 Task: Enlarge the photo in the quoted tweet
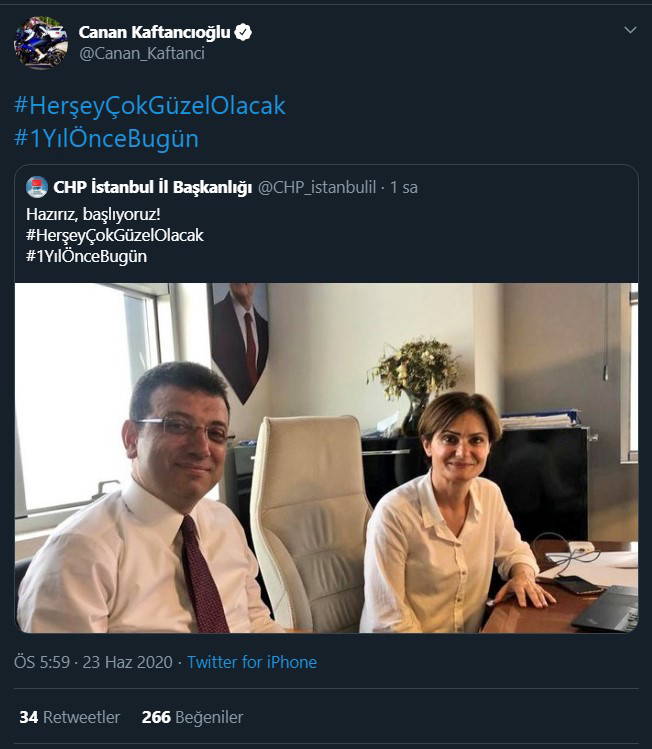click(326, 458)
